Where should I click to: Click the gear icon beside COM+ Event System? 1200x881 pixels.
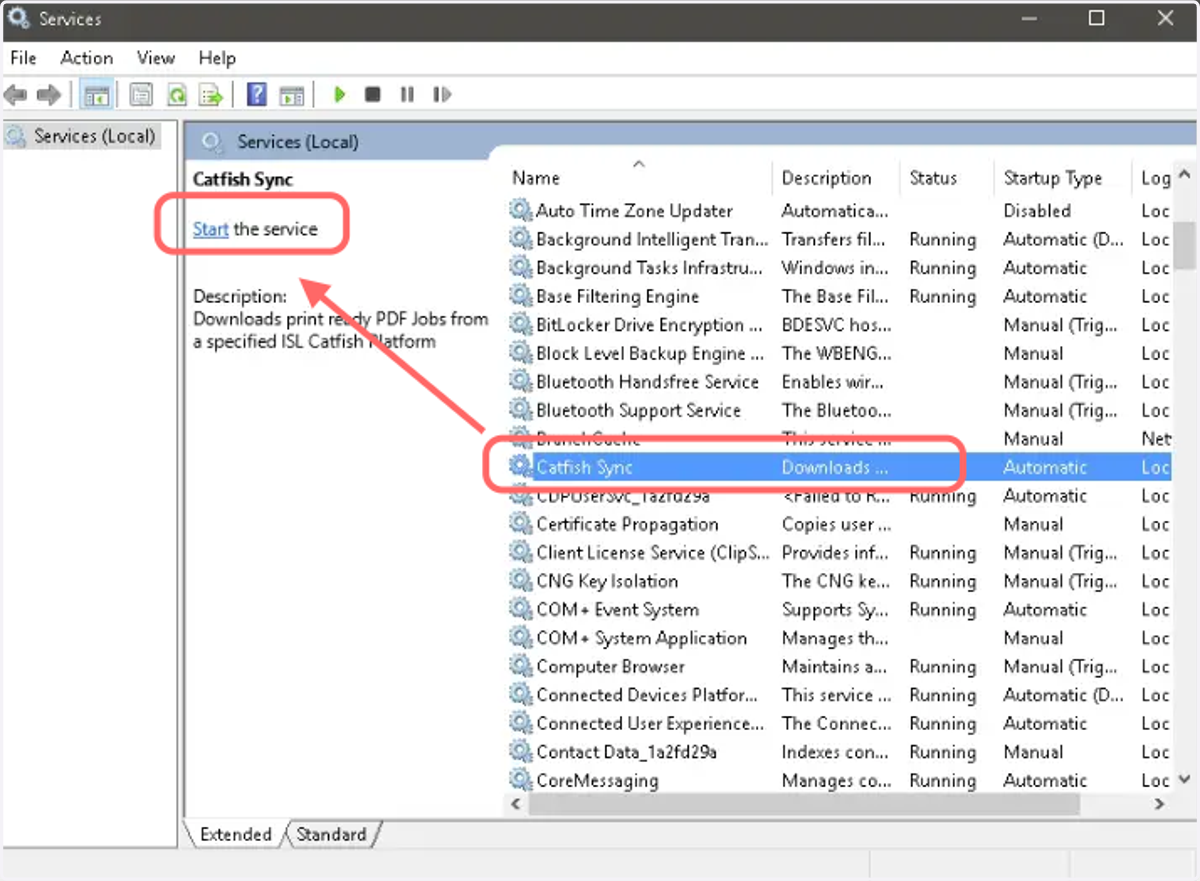tap(520, 610)
